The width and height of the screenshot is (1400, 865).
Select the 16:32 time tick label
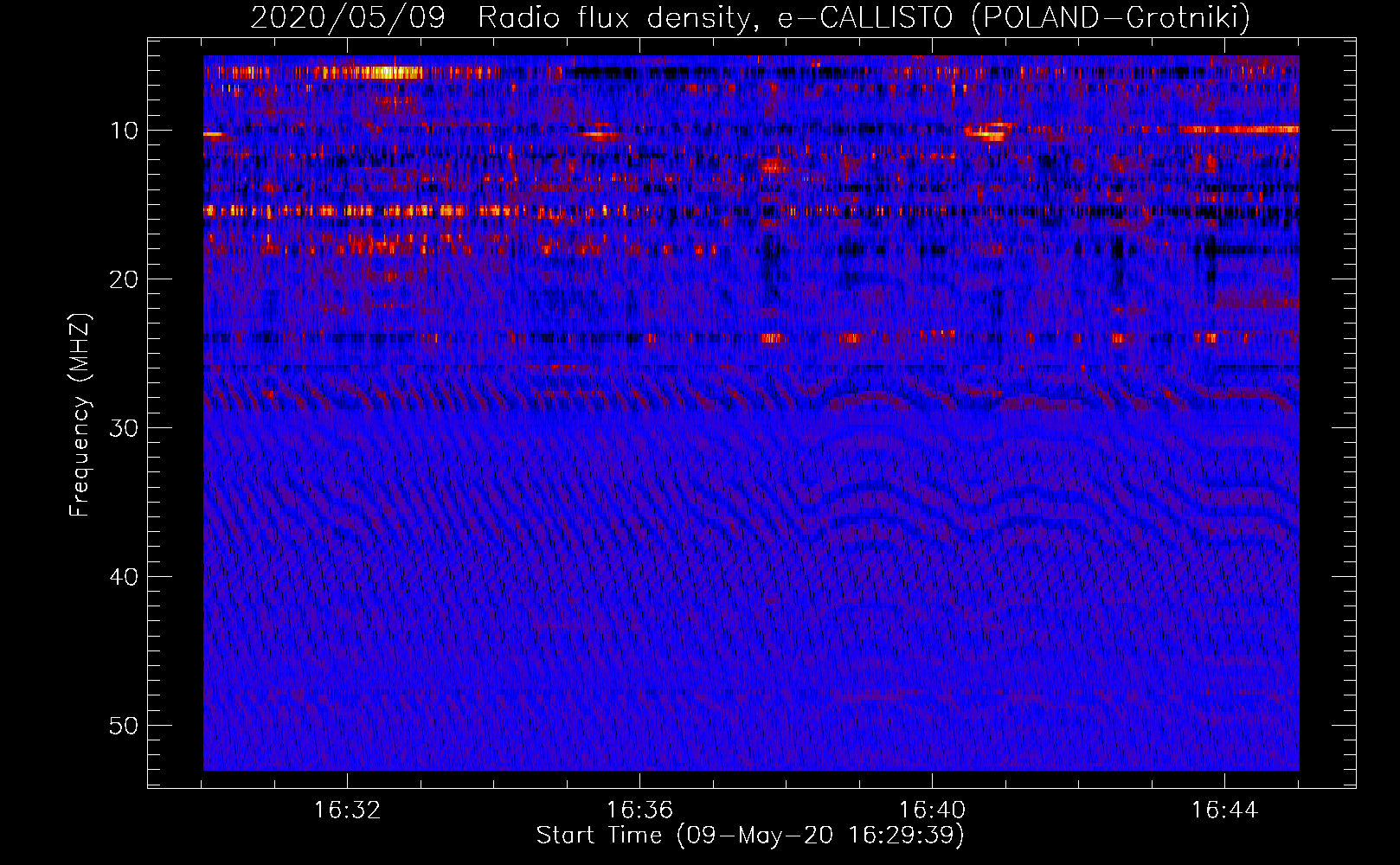(347, 811)
